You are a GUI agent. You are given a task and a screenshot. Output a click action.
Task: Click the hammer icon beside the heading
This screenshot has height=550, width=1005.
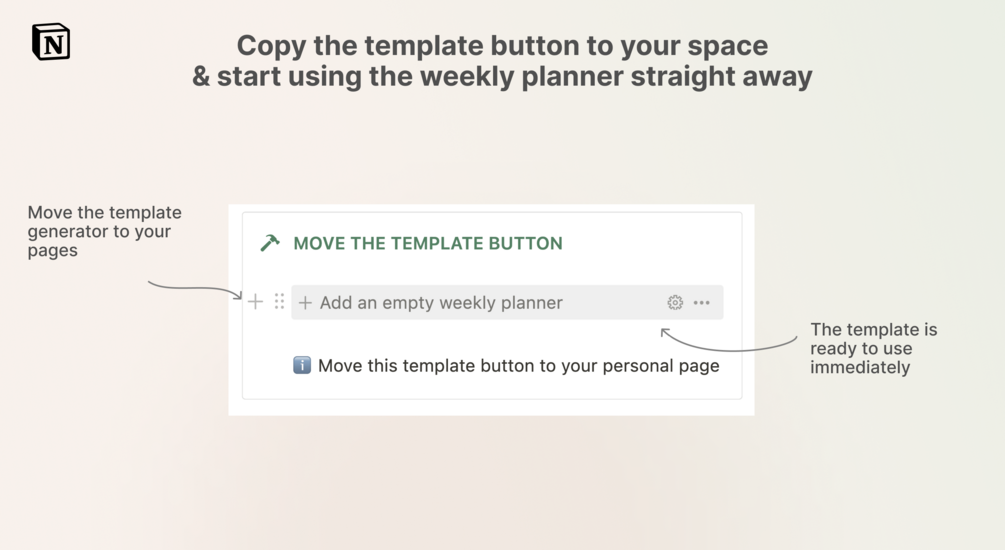(x=270, y=243)
